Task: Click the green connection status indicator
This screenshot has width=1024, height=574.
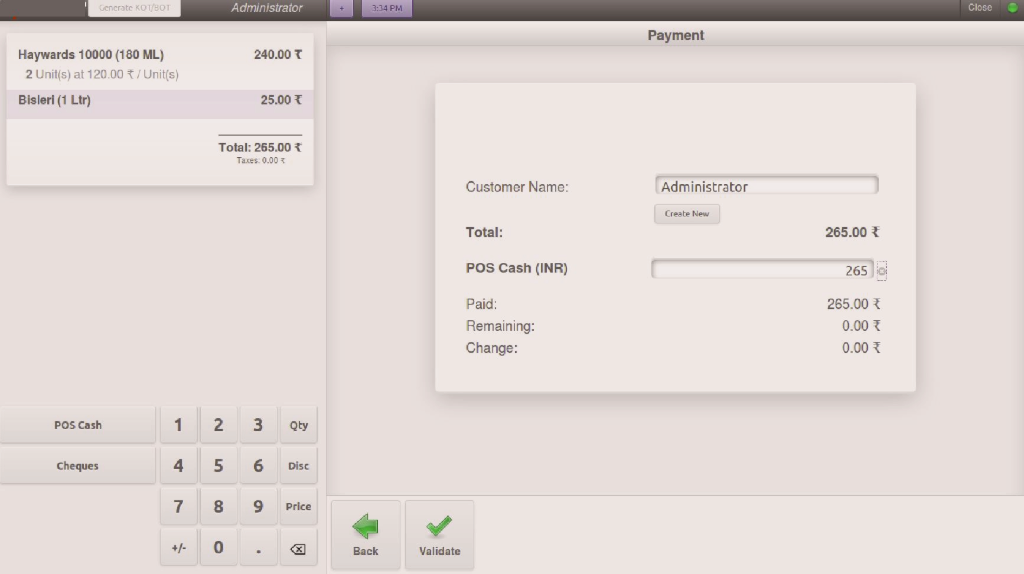Action: pyautogui.click(x=1012, y=8)
